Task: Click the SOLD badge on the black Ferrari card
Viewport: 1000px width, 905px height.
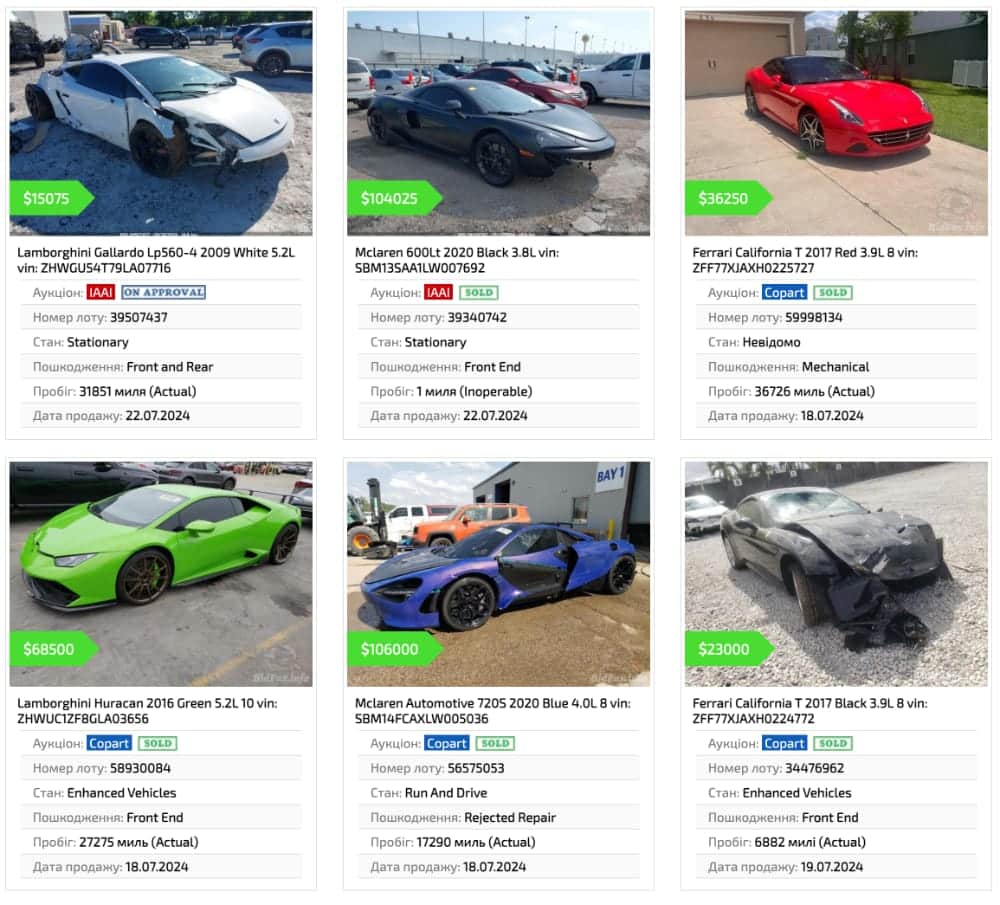Action: pyautogui.click(x=833, y=744)
